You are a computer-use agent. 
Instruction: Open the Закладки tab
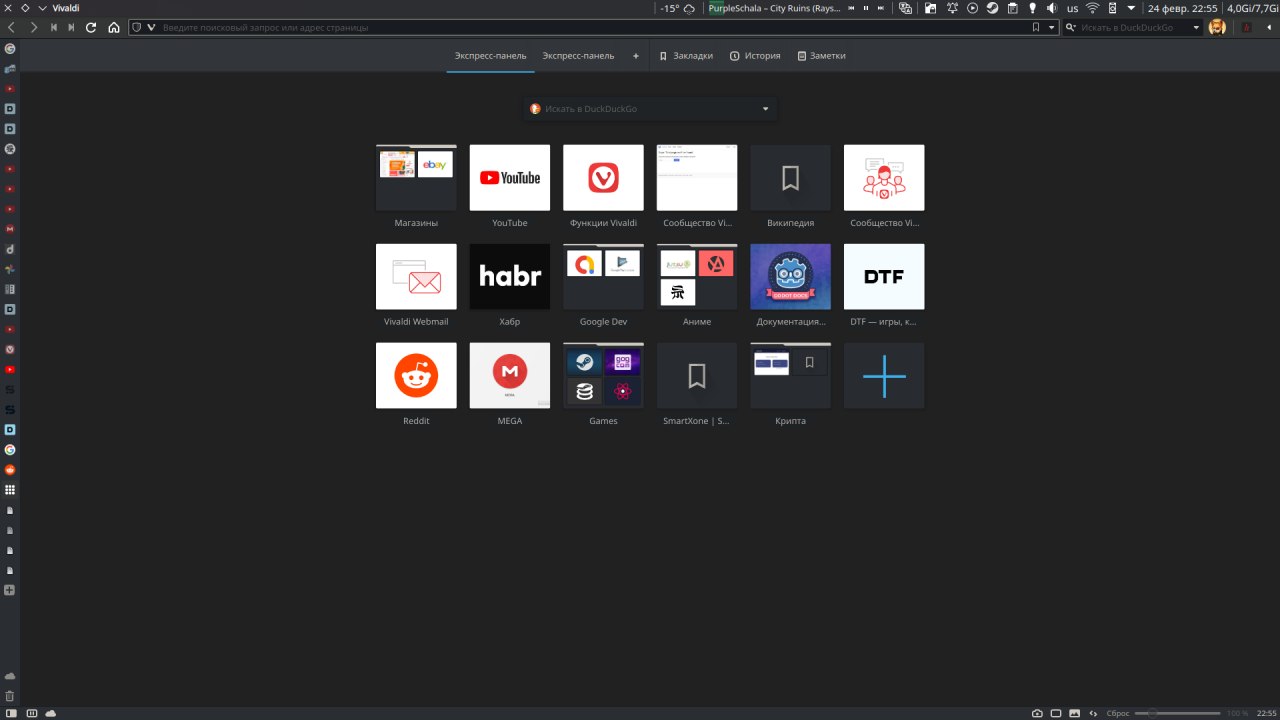[x=686, y=56]
